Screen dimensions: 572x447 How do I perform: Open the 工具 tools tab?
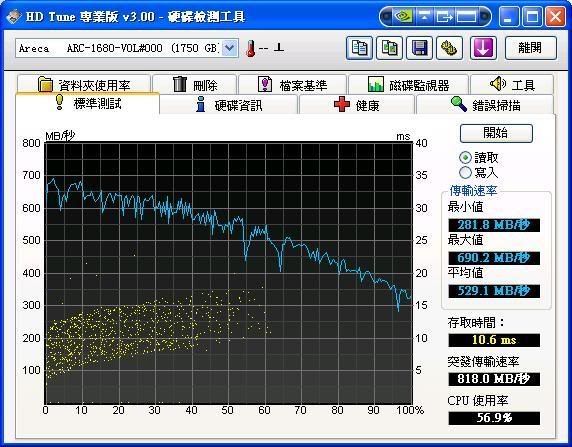[x=512, y=85]
